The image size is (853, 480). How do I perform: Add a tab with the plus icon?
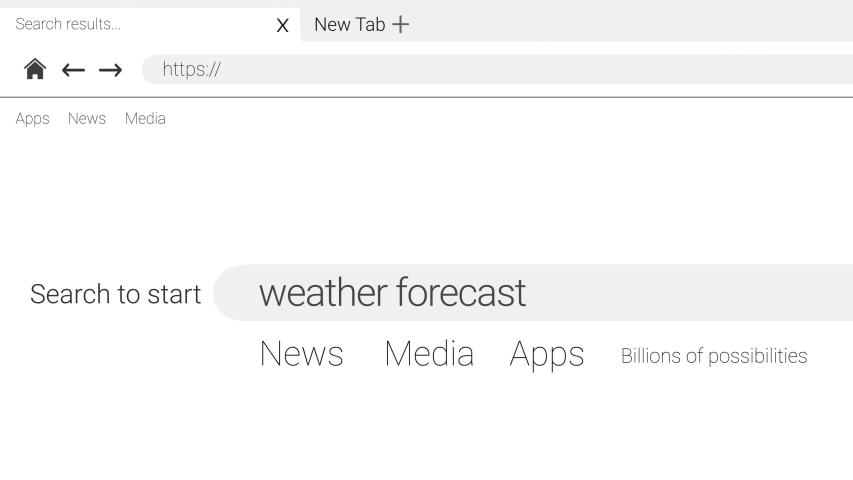coord(400,24)
